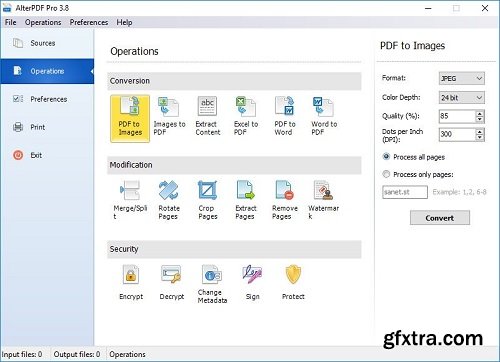Open the Watermark tool
500x362 pixels.
323,200
